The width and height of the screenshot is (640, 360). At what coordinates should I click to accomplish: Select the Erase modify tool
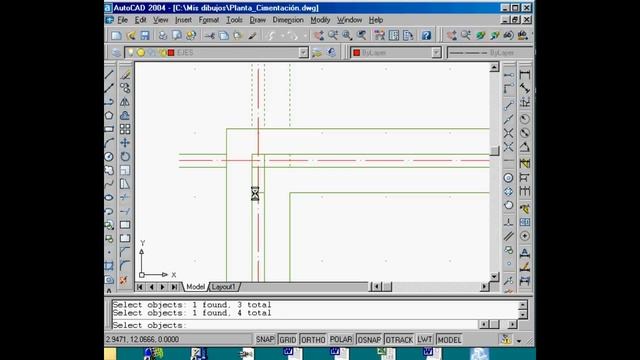(125, 74)
